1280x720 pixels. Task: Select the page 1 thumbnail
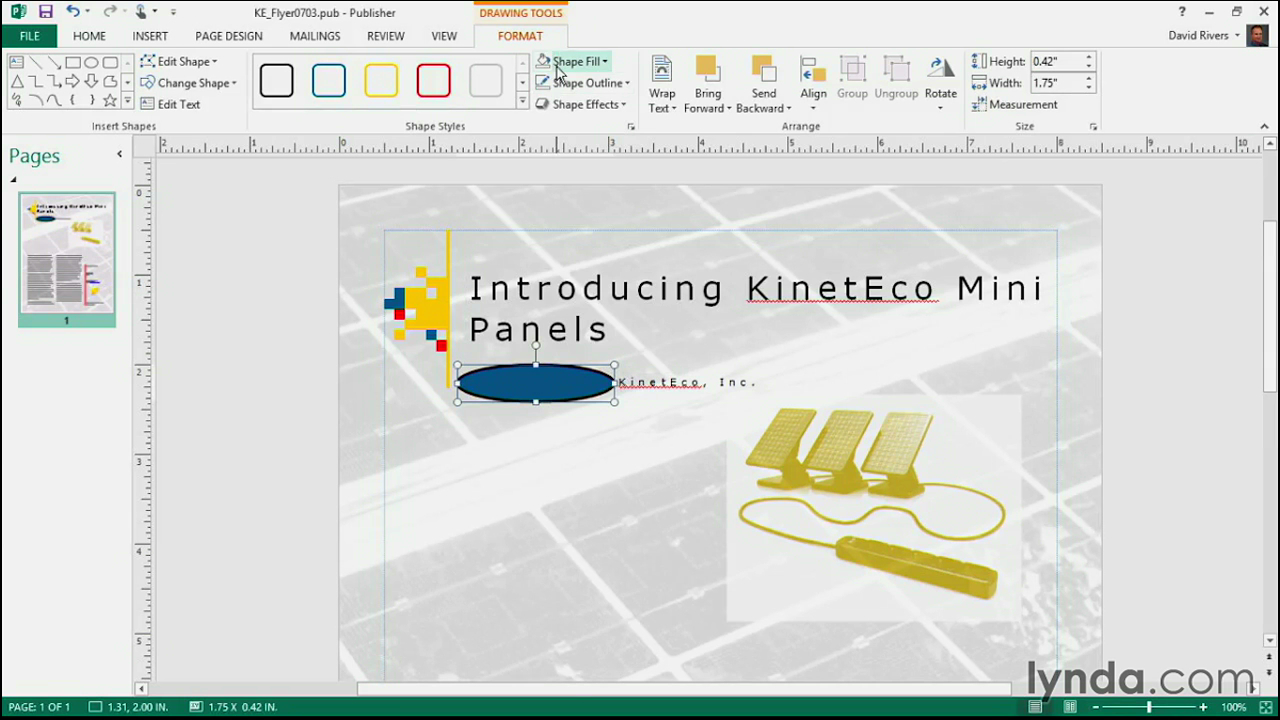67,253
